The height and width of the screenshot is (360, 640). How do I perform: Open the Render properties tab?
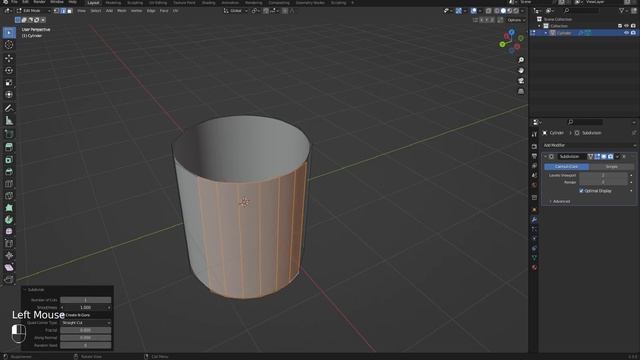pos(534,146)
